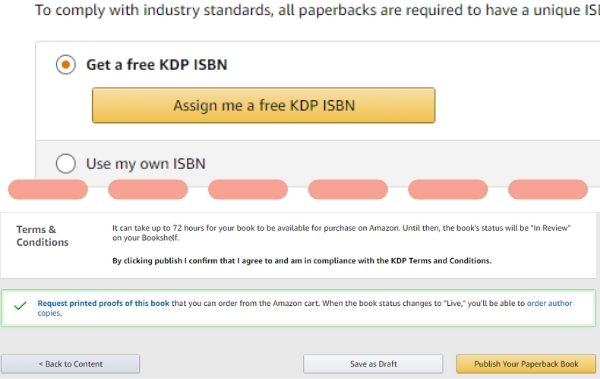
Task: Click the Use my own ISBN label text
Action: [146, 164]
